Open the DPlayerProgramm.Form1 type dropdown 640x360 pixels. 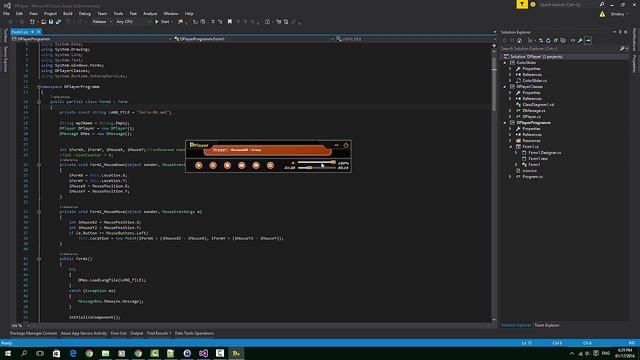(253, 39)
